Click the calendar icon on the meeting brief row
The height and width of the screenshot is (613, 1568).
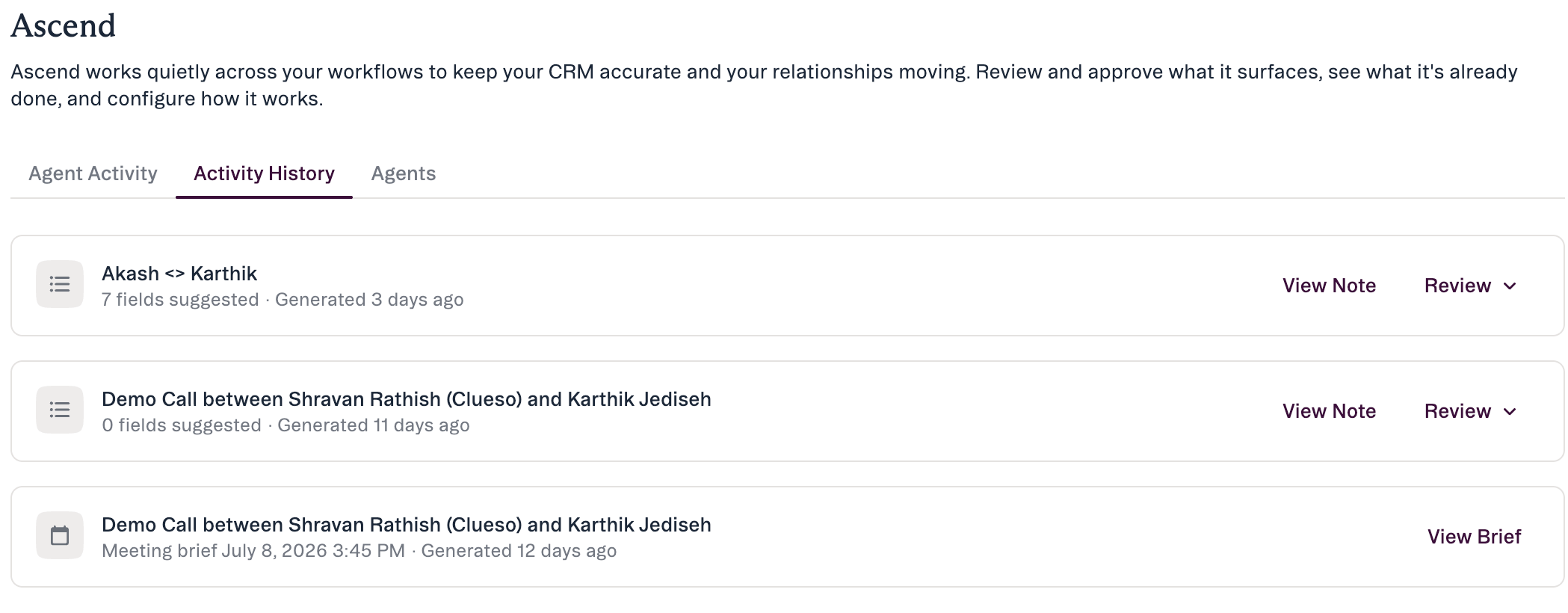60,535
